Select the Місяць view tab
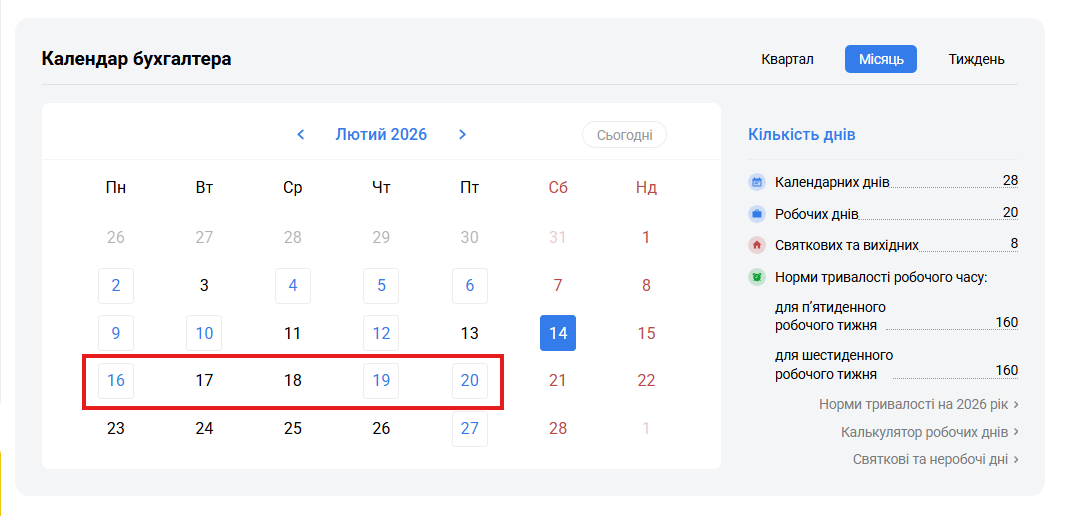 point(880,59)
